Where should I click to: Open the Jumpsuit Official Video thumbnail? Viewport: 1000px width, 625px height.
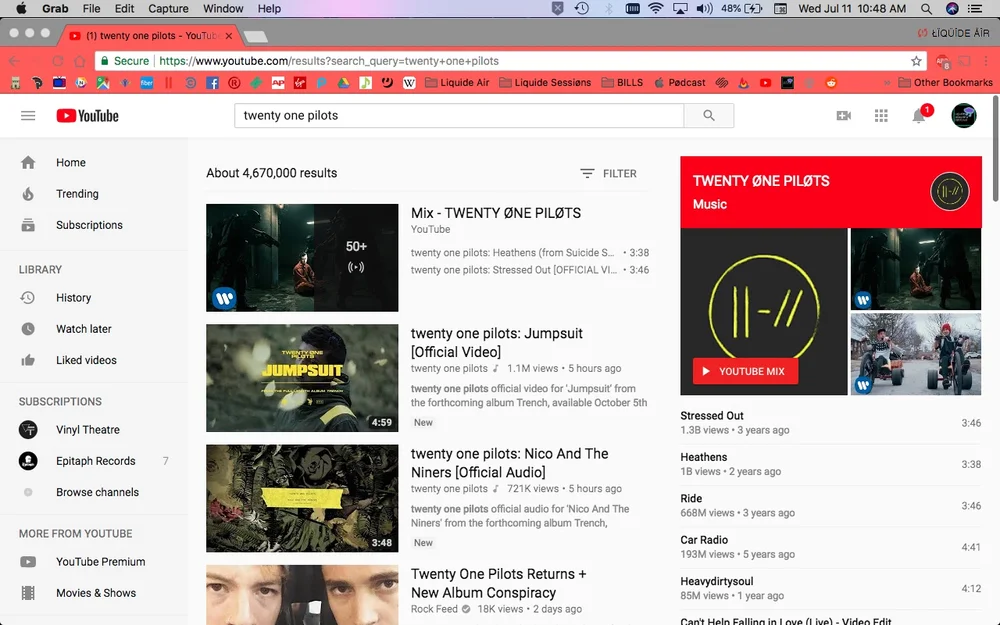tap(302, 378)
